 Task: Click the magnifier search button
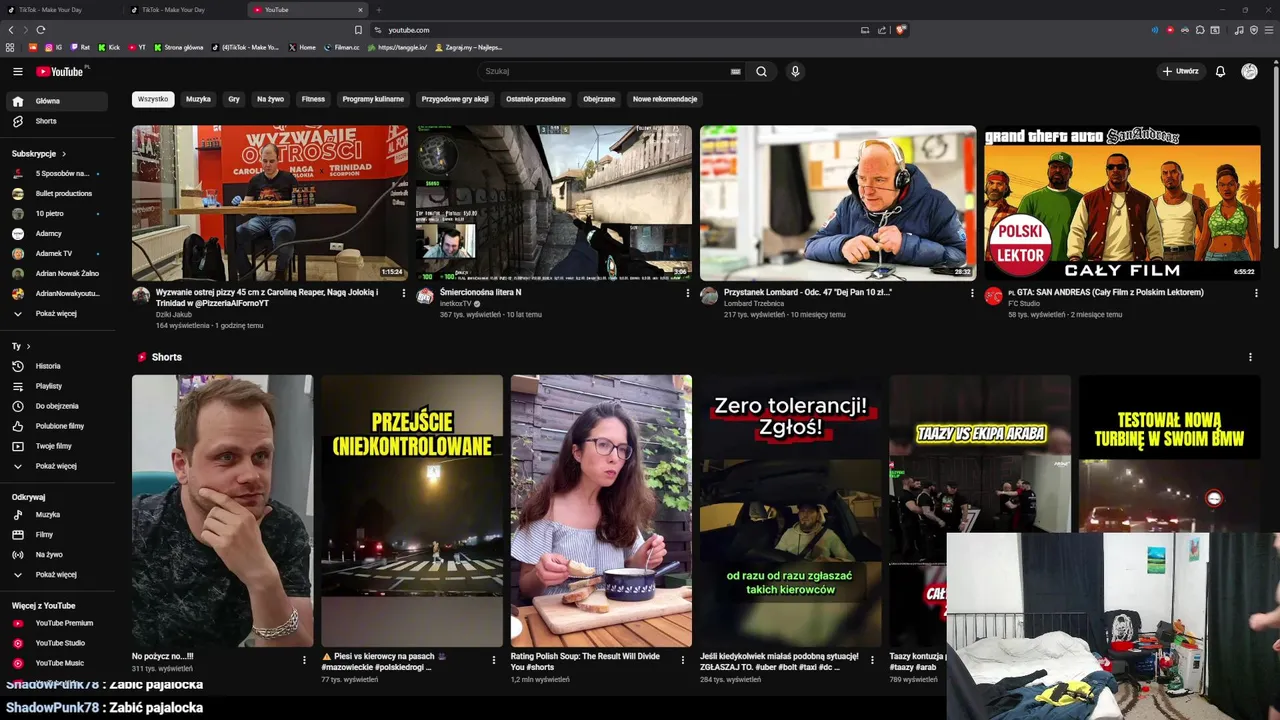[x=761, y=72]
